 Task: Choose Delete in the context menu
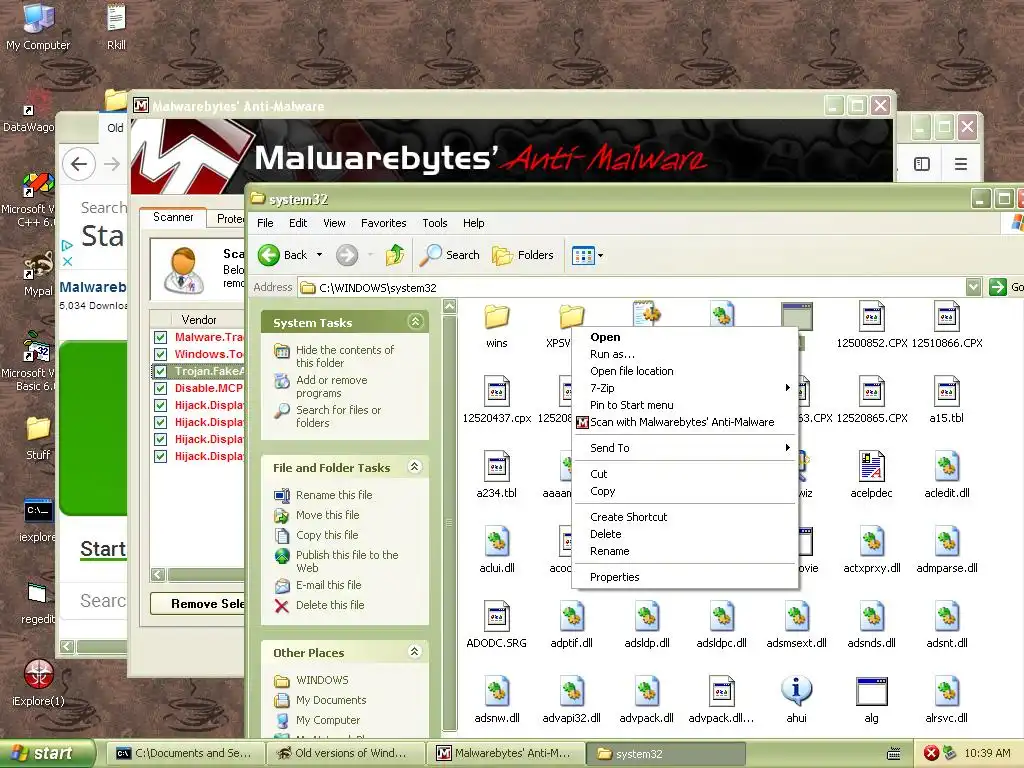coord(684,534)
